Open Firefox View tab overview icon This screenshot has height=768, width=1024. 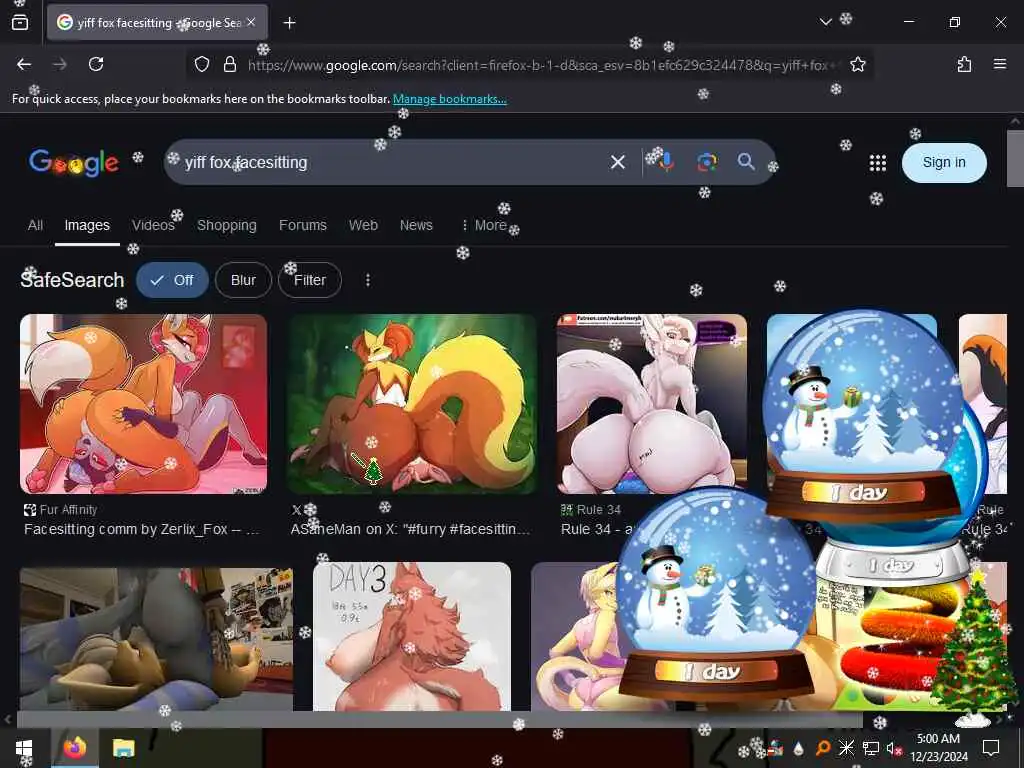coord(20,22)
